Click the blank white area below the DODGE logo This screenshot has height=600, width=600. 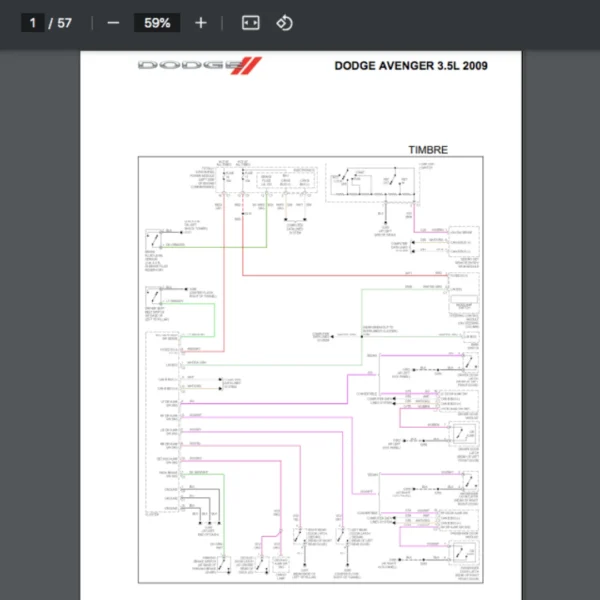coord(200,110)
